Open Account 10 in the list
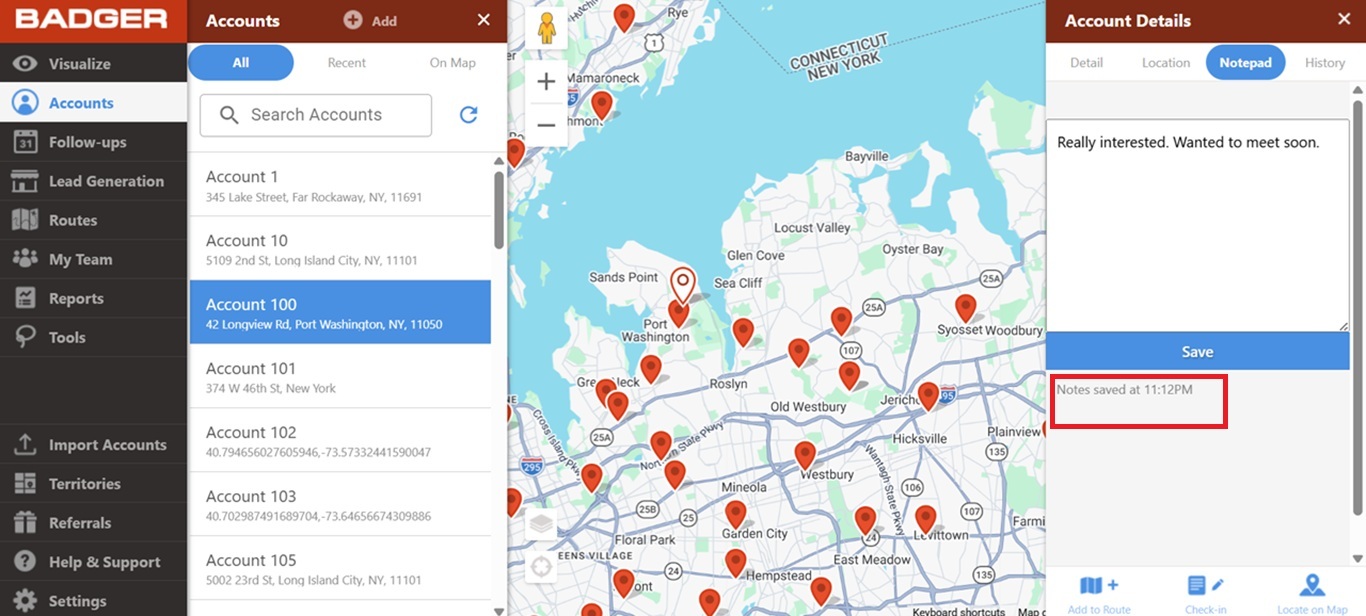Viewport: 1366px width, 616px height. [x=340, y=249]
